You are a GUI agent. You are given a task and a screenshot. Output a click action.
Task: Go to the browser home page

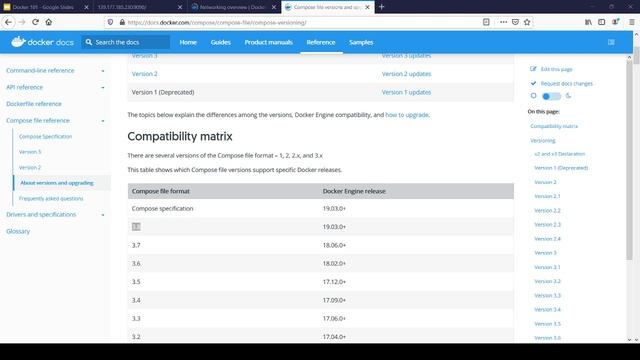tap(49, 22)
